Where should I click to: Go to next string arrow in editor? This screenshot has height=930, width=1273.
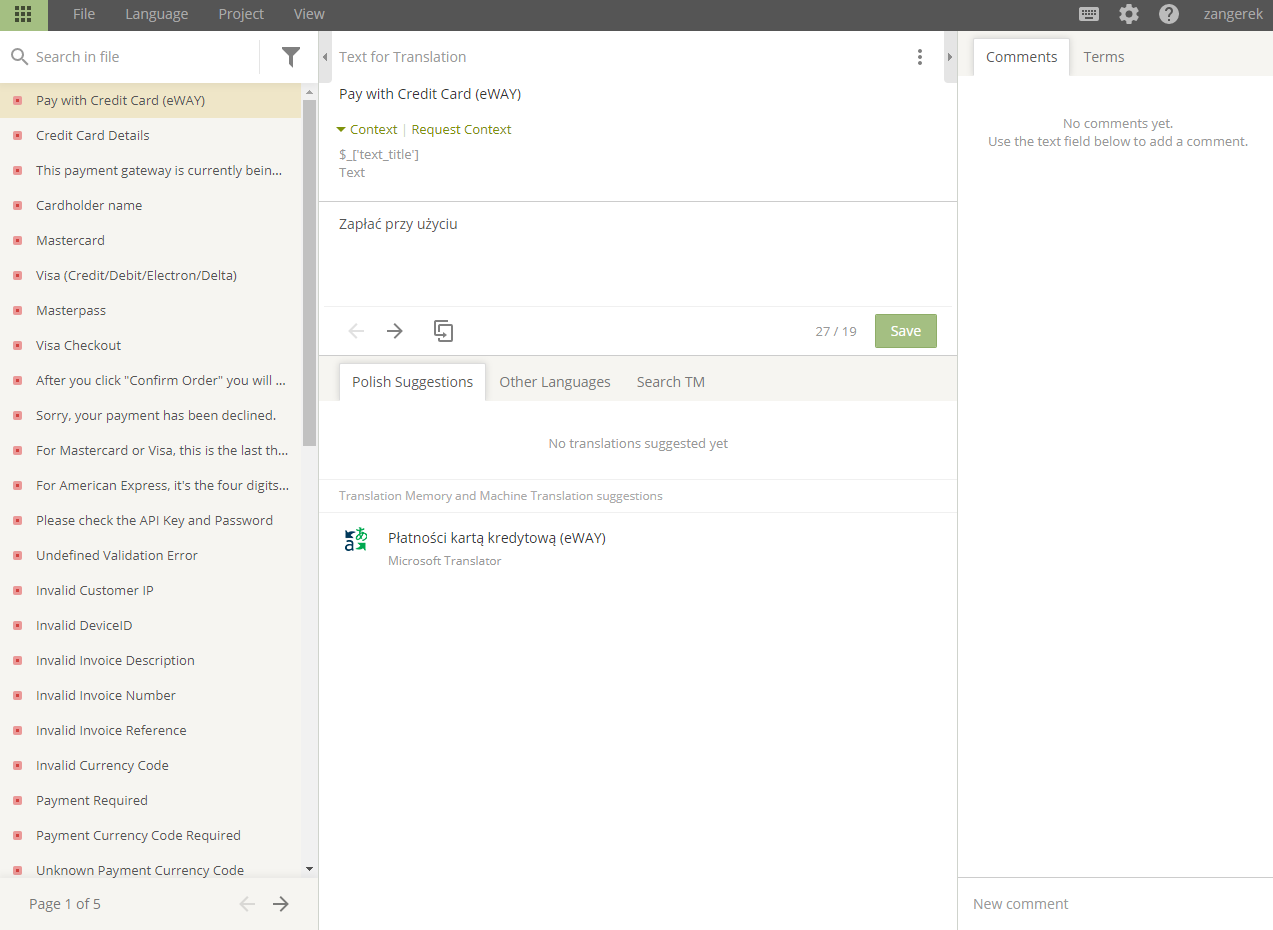pyautogui.click(x=395, y=331)
